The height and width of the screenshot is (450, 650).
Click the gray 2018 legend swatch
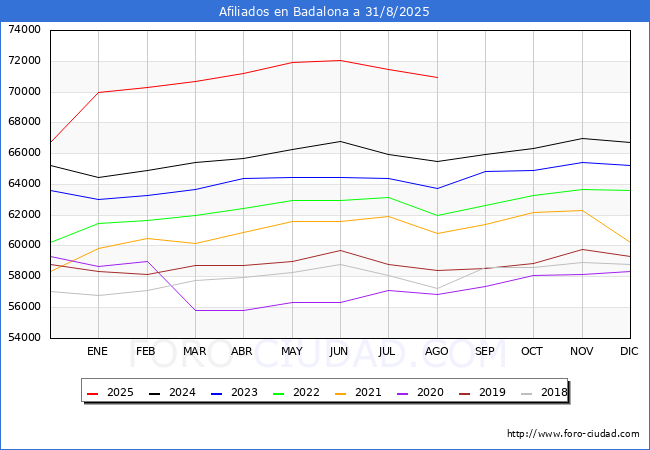pyautogui.click(x=526, y=393)
